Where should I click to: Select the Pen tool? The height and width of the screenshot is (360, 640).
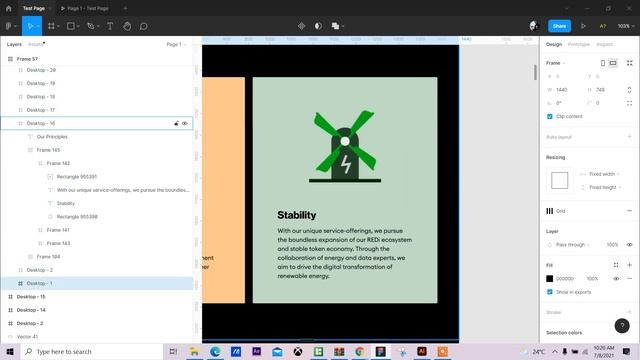(x=91, y=26)
